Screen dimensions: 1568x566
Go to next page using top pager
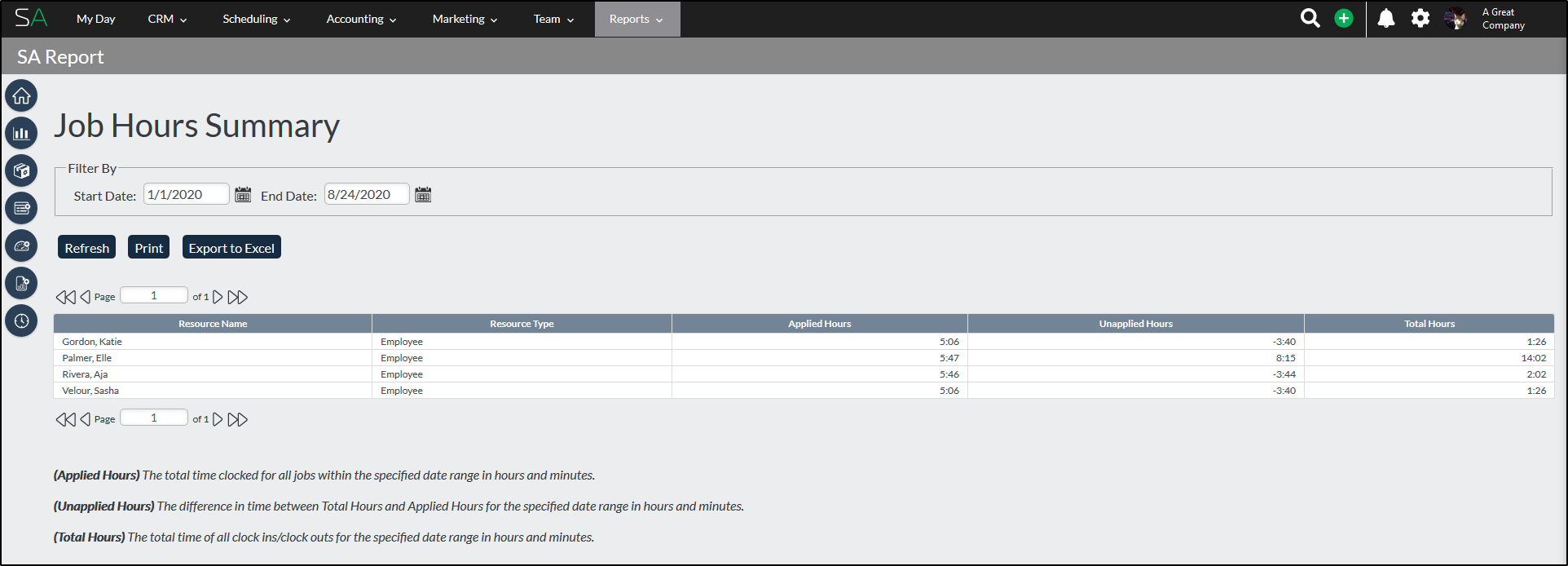pyautogui.click(x=218, y=297)
